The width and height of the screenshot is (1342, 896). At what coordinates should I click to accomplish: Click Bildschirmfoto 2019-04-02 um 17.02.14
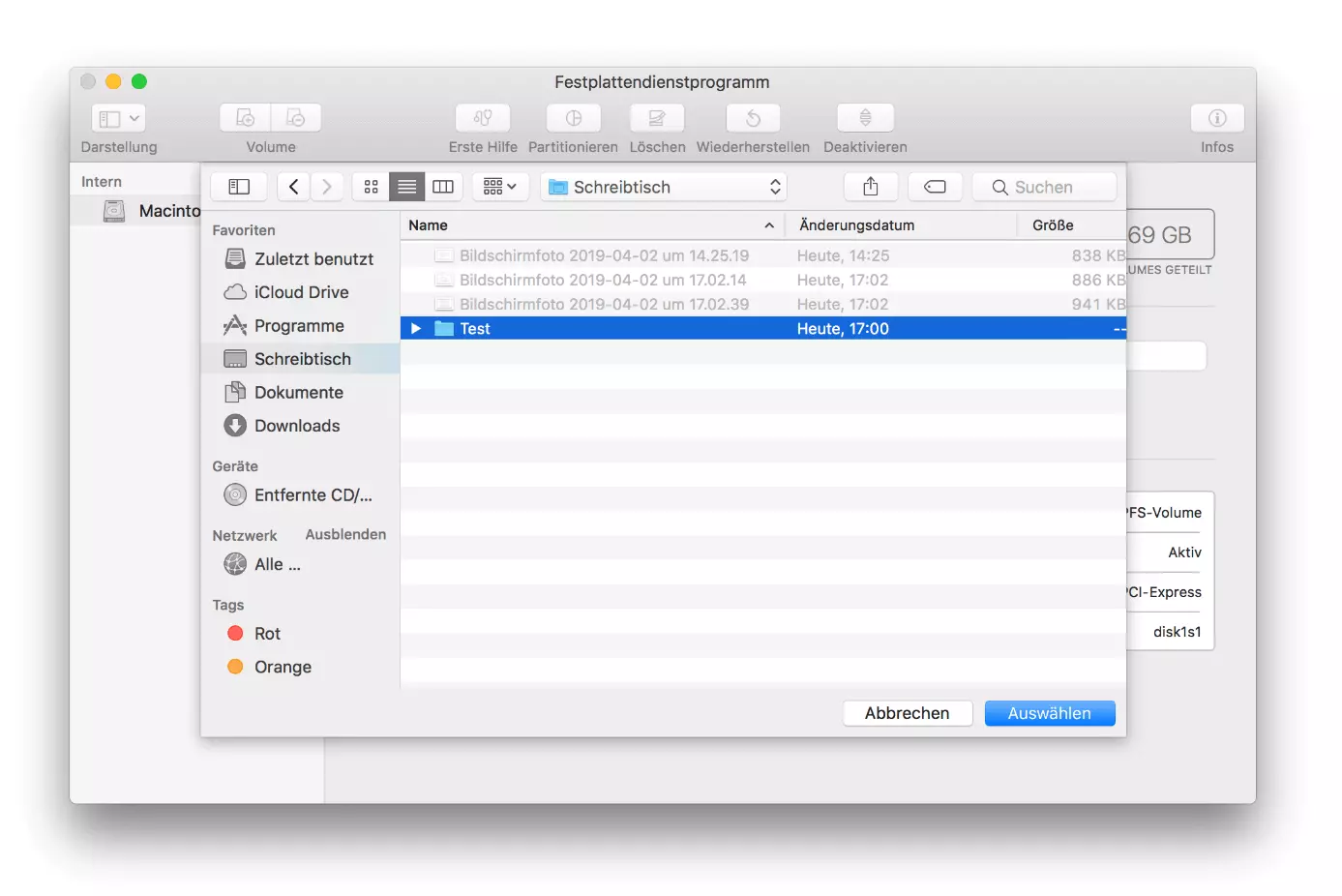pos(603,280)
